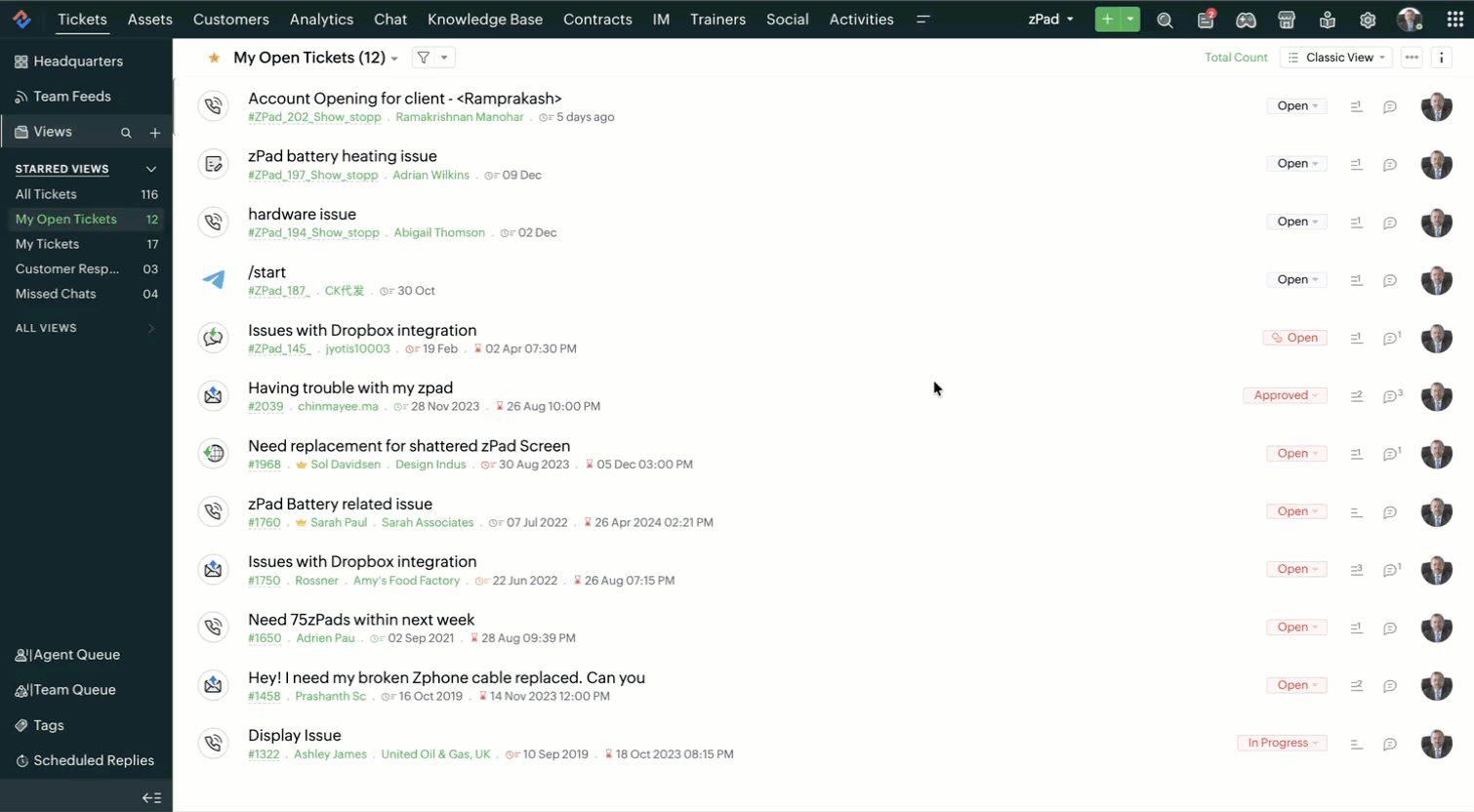Screen dimensions: 1474x812
Task: Open comments icon on Having trouble ticket
Action: click(1392, 396)
